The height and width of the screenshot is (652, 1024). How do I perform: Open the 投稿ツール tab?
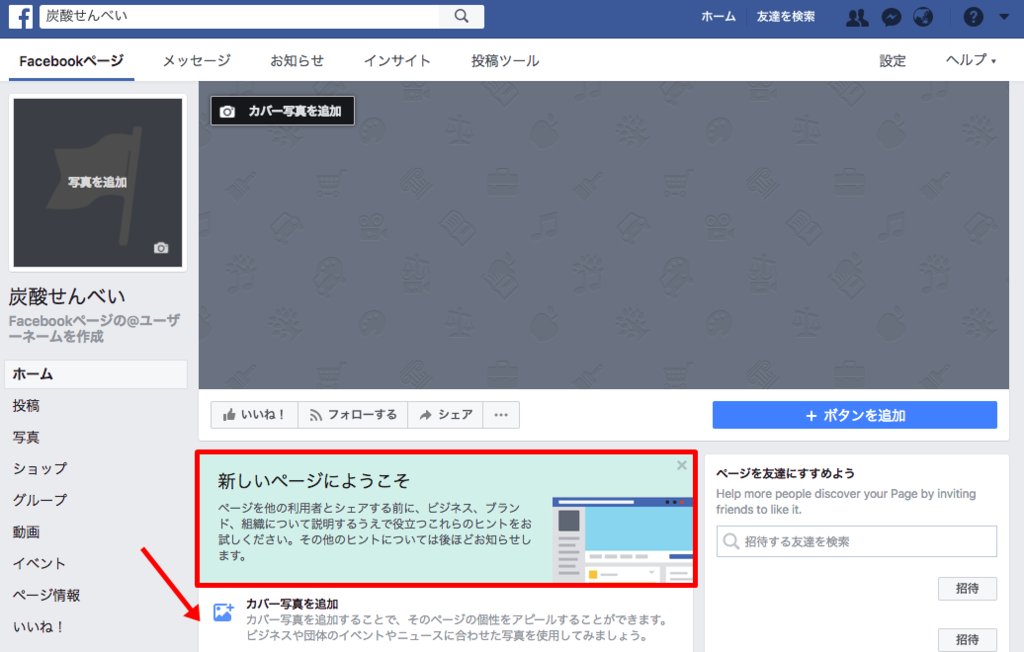click(505, 61)
